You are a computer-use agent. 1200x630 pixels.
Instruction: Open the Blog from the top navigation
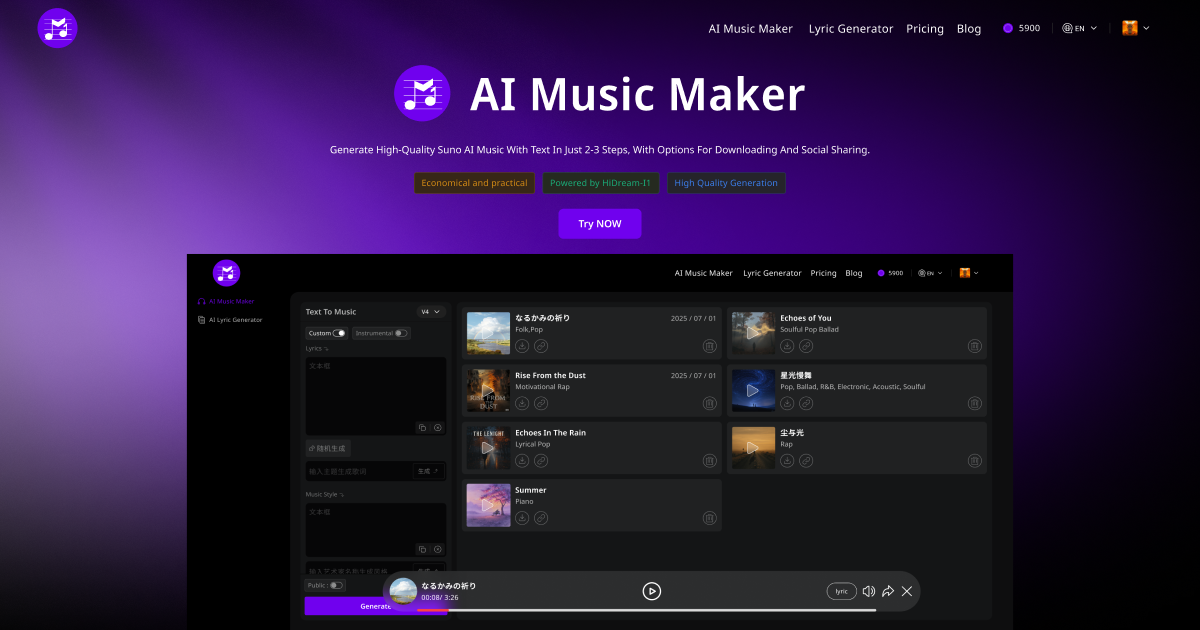pyautogui.click(x=968, y=28)
